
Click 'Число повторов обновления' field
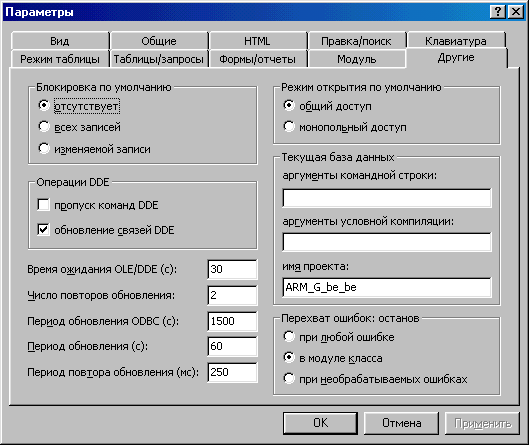(232, 295)
